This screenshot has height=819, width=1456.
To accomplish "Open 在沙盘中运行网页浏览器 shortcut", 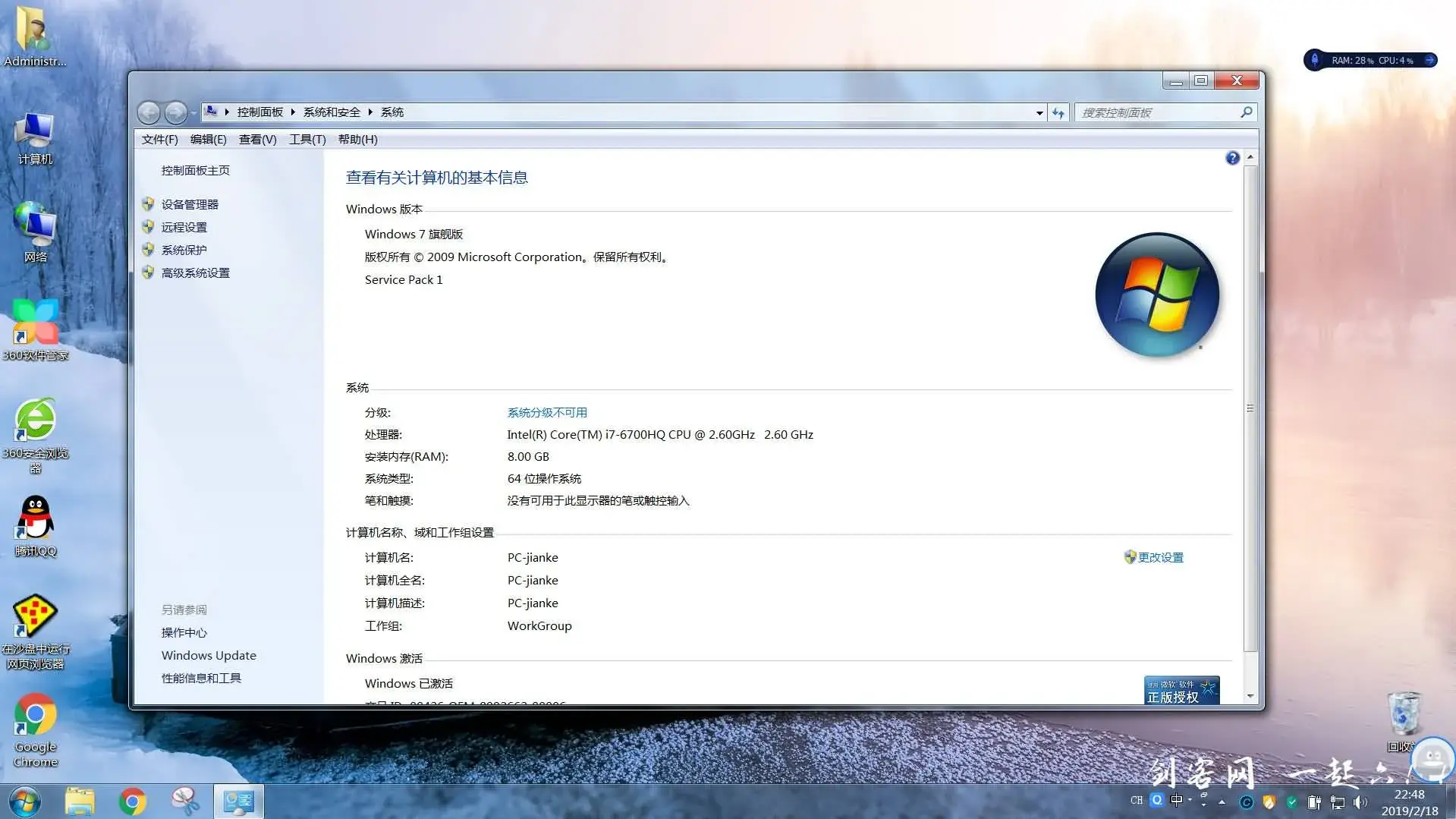I will click(35, 632).
